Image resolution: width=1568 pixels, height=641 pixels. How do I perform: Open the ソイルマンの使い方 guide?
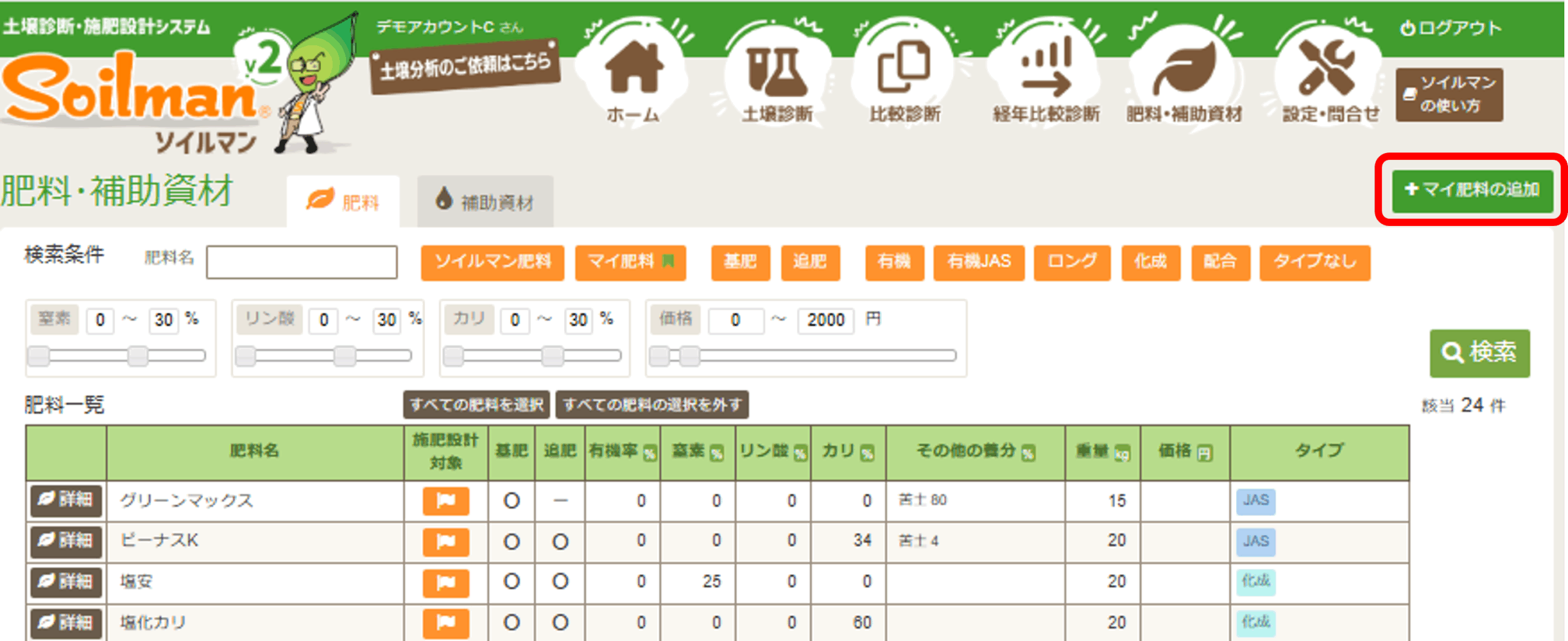pos(1449,94)
